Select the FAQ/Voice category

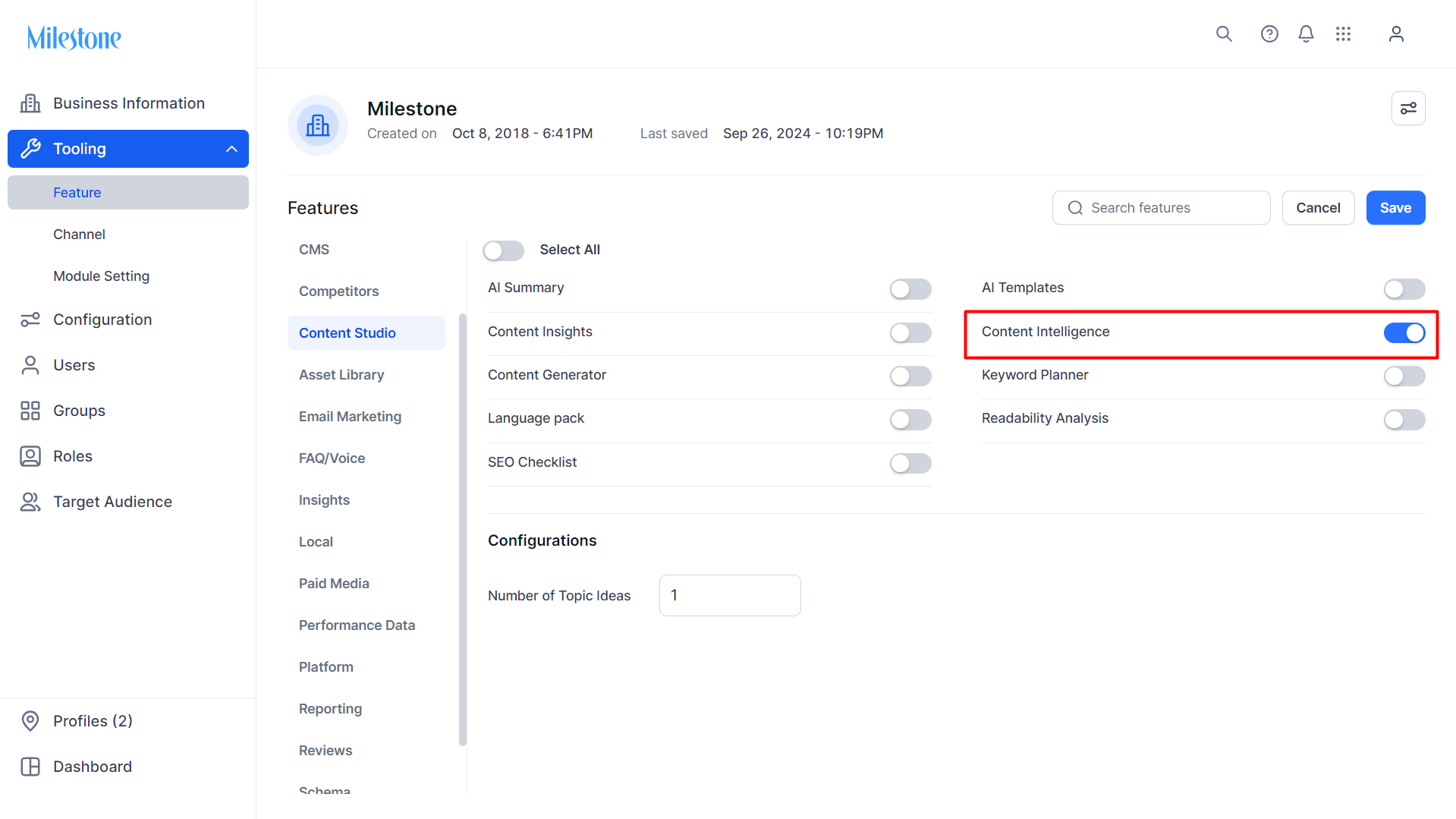coord(366,458)
